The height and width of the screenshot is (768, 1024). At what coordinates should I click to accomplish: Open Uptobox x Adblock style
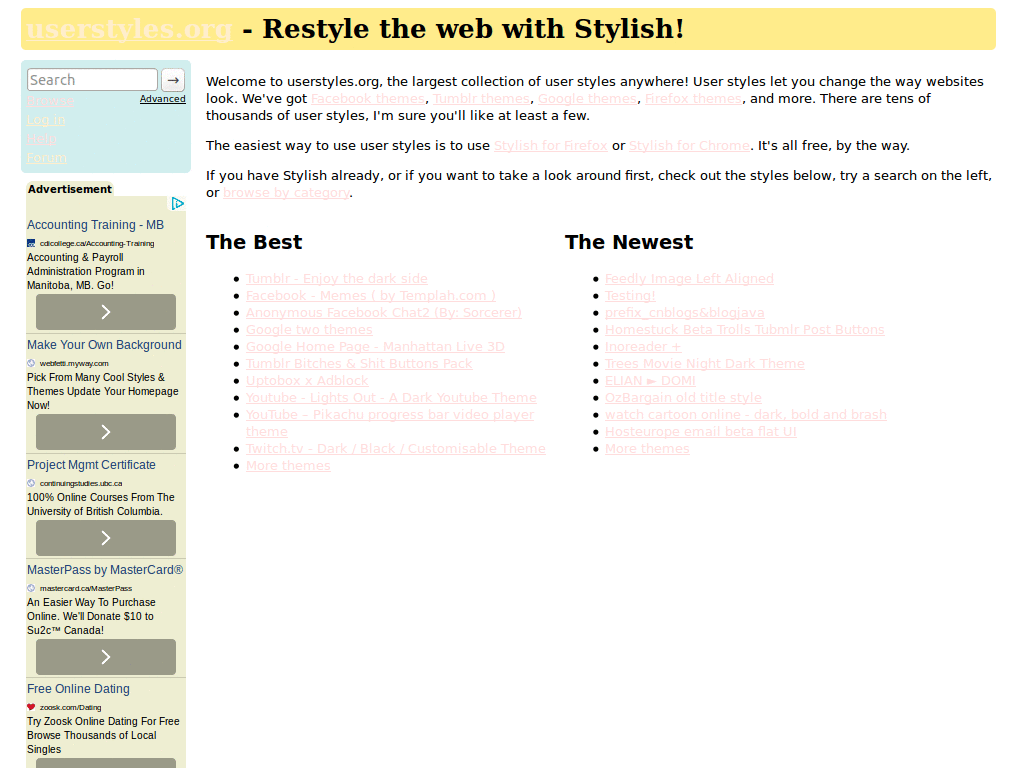click(307, 381)
